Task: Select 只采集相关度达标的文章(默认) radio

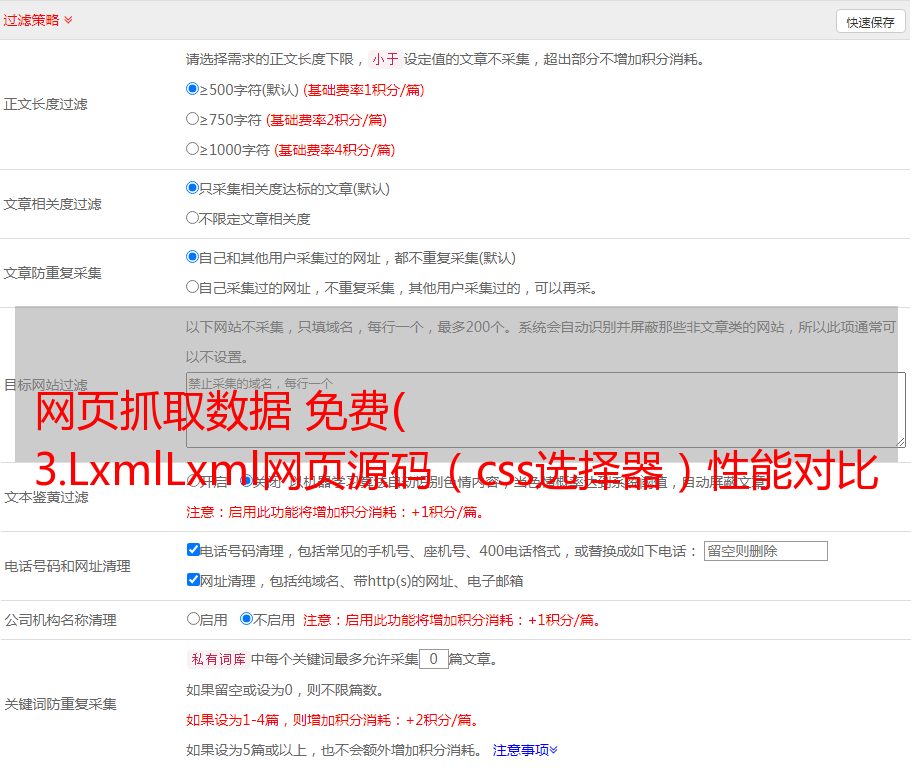Action: 192,187
